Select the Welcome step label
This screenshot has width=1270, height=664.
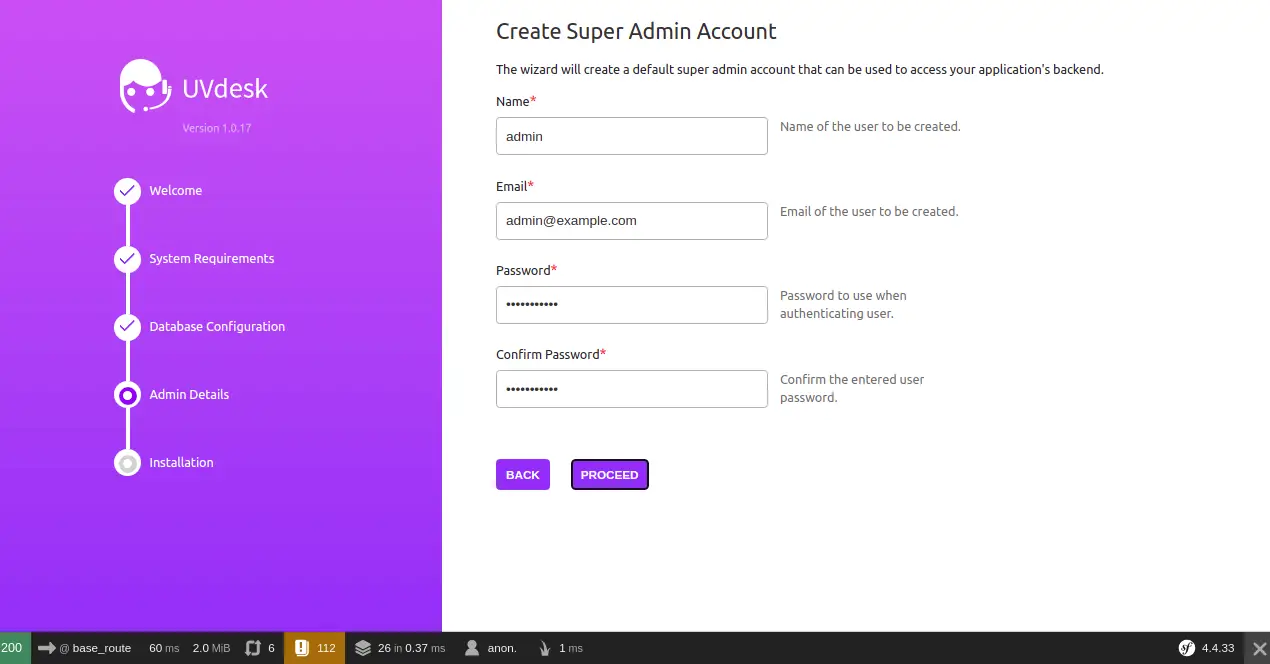point(176,191)
